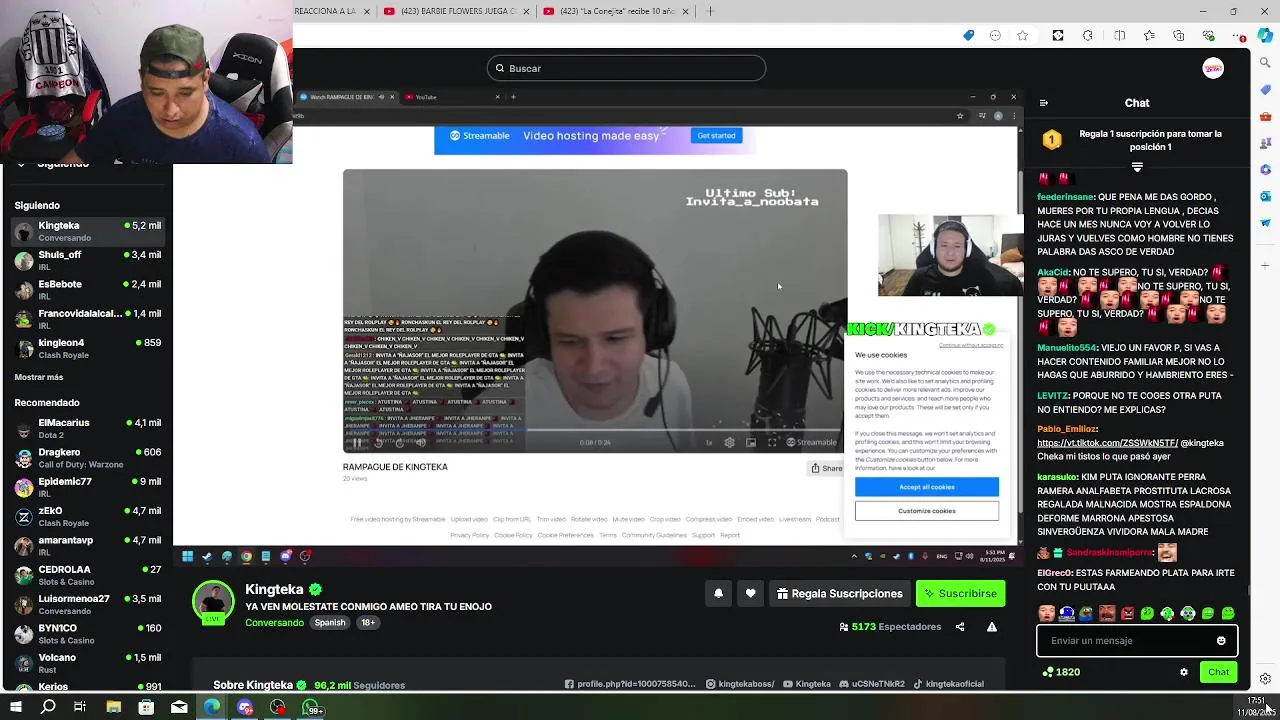Open a new Edge browser tab

click(710, 11)
